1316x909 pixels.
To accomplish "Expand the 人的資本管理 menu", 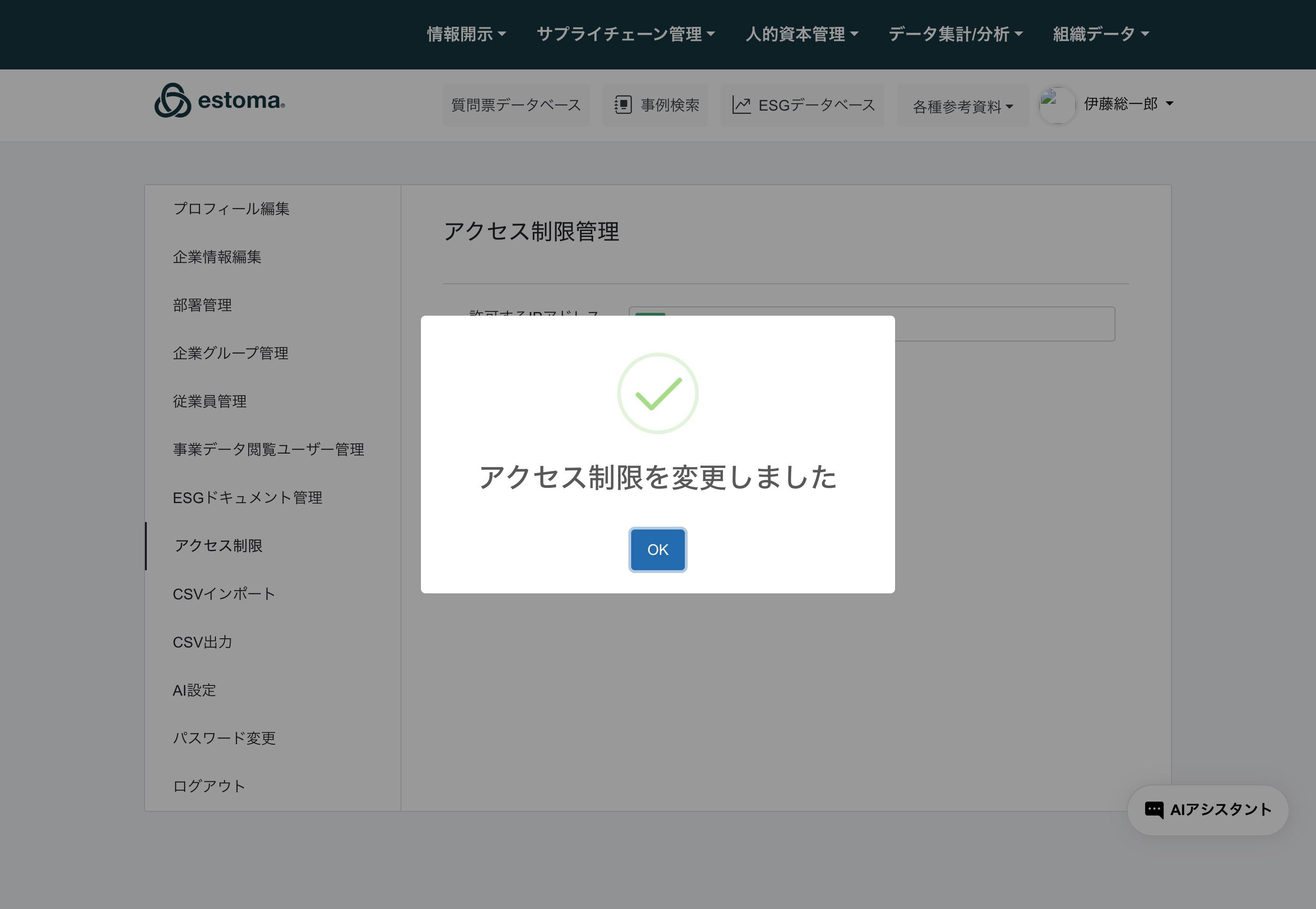I will click(801, 34).
